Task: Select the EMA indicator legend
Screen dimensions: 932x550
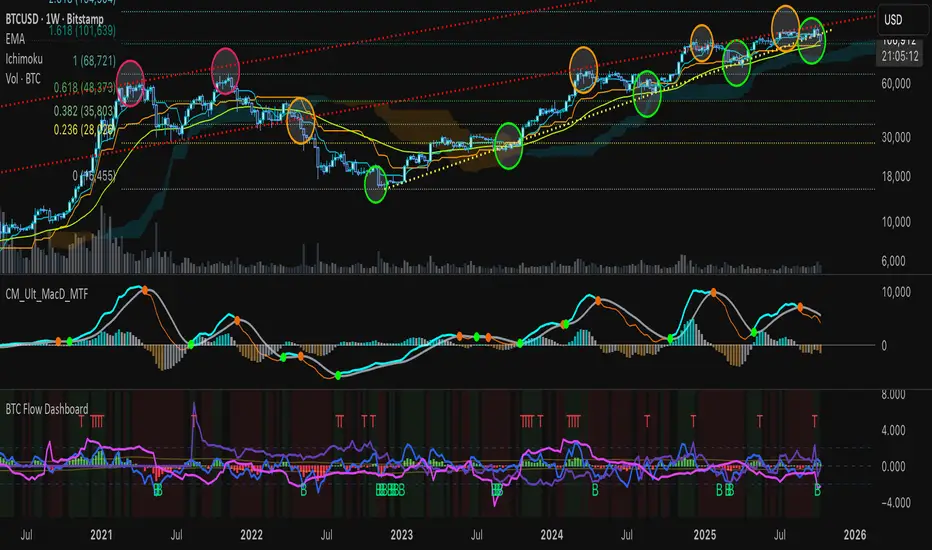Action: point(15,39)
